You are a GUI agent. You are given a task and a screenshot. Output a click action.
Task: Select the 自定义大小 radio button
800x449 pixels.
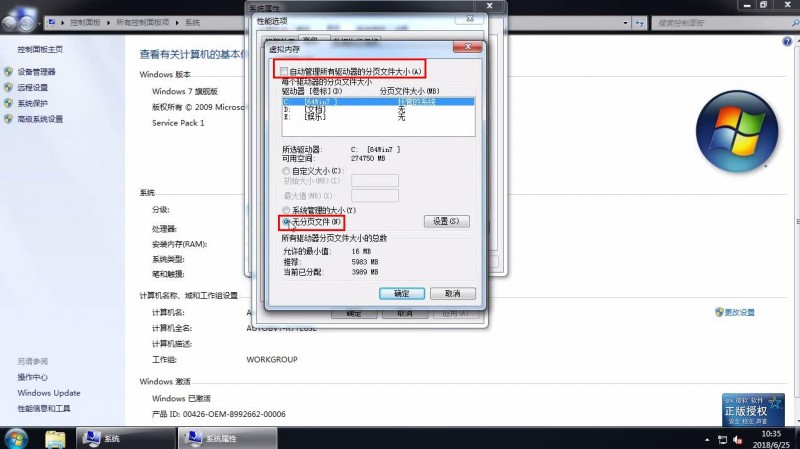coord(286,171)
